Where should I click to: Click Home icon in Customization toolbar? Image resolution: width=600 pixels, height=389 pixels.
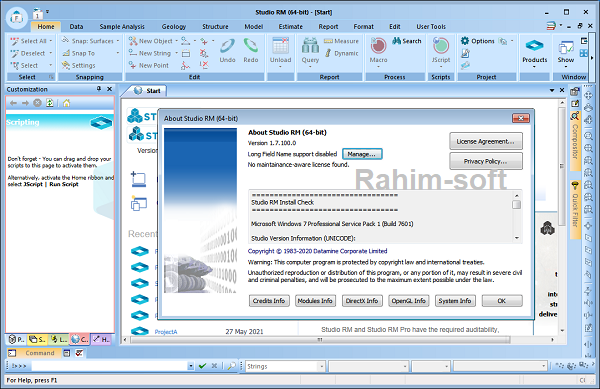pos(66,103)
